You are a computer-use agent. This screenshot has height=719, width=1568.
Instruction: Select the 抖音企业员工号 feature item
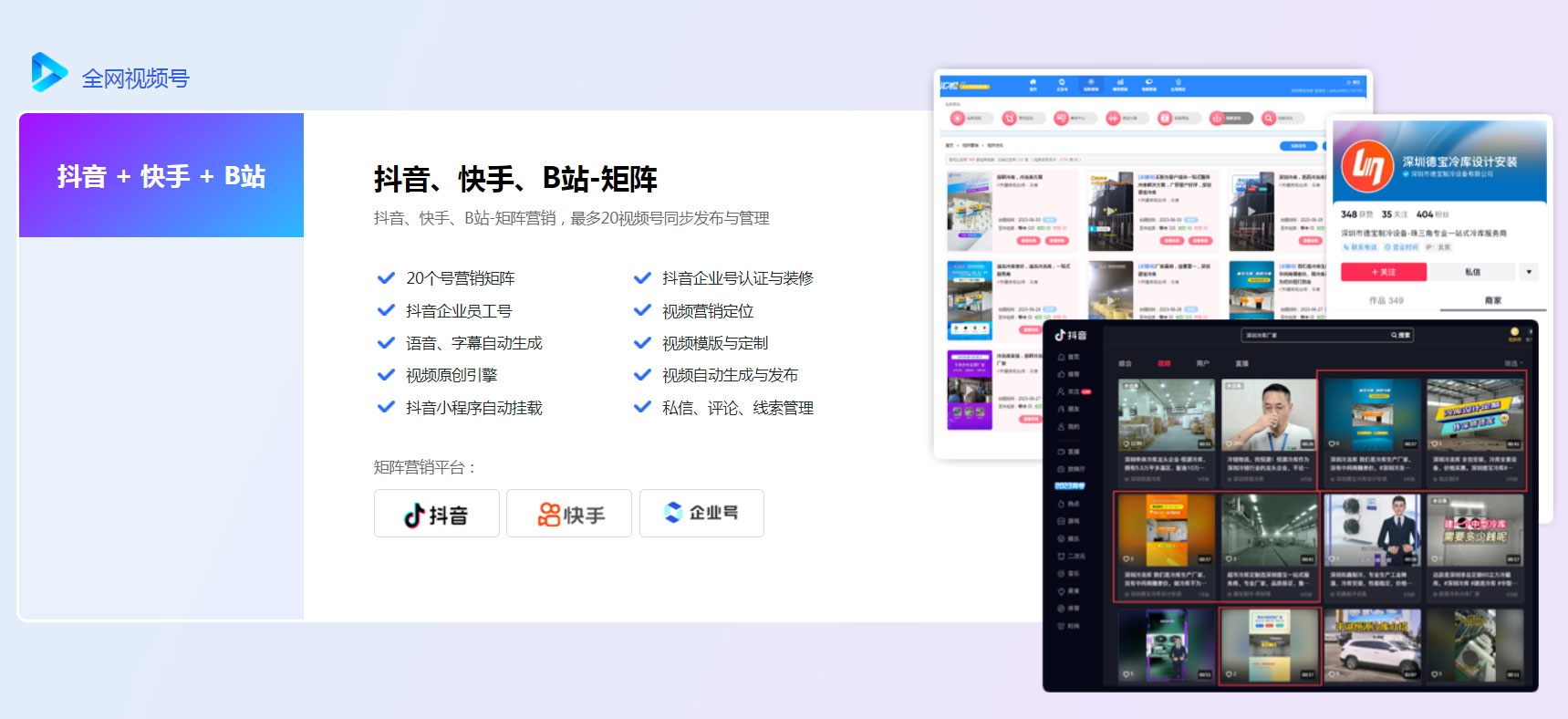[444, 311]
